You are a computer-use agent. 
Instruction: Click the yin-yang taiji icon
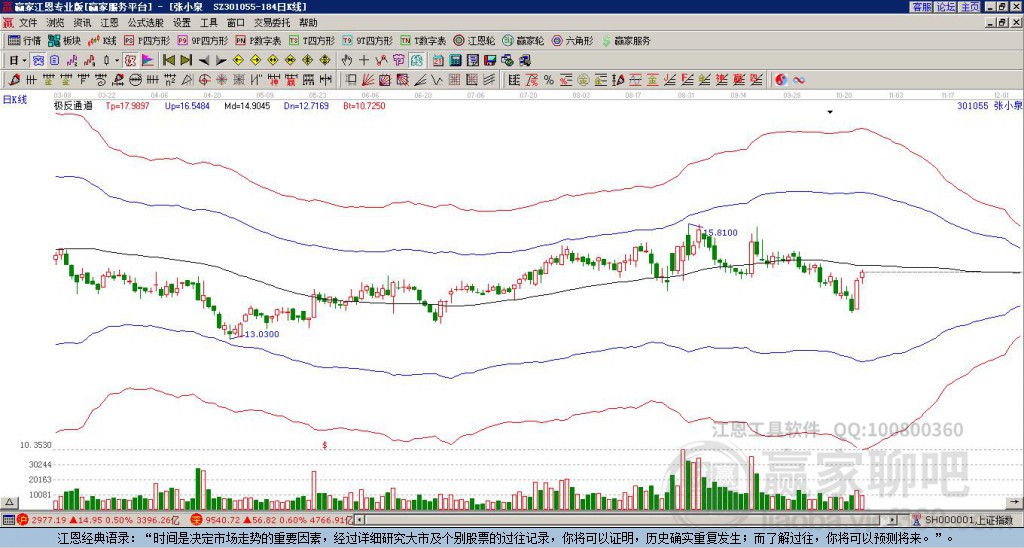(781, 80)
